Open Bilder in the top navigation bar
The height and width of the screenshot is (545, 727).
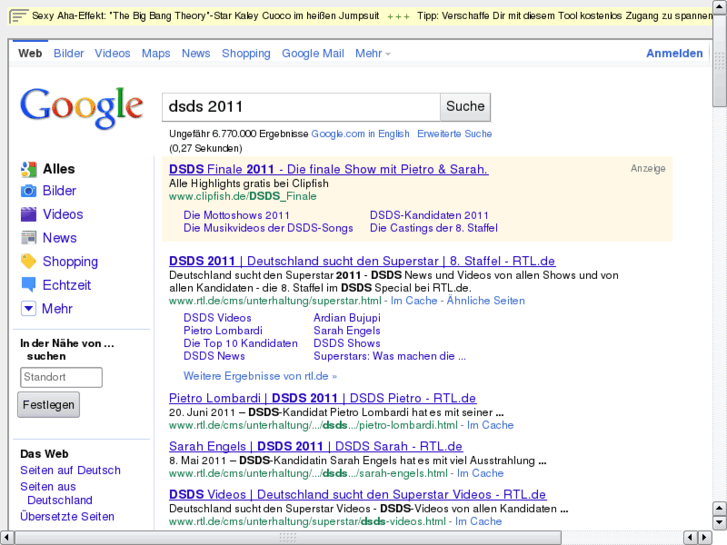click(x=69, y=53)
